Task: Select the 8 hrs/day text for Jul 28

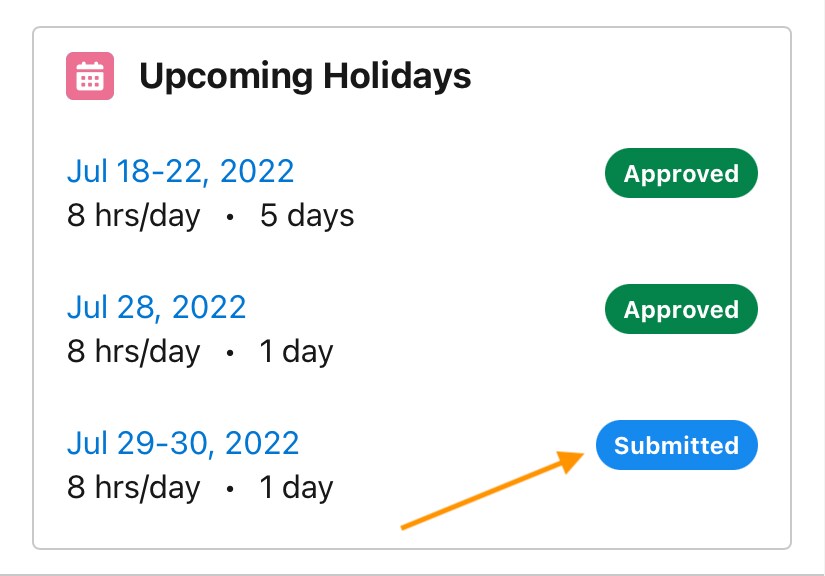Action: [x=136, y=351]
